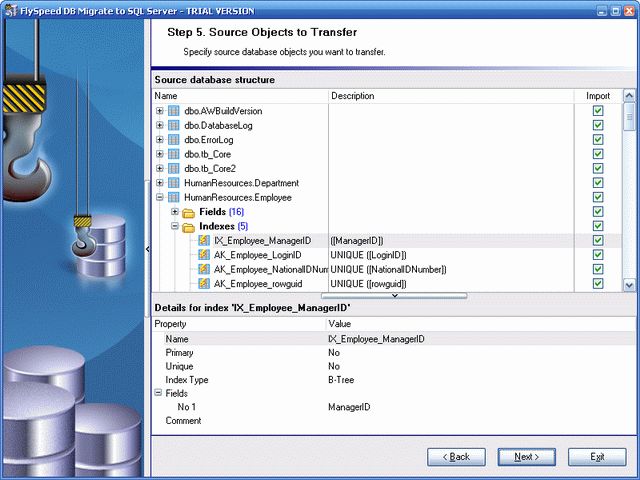The image size is (640, 480).
Task: Click the dbo.tb_Core2 table icon
Action: coord(173,169)
